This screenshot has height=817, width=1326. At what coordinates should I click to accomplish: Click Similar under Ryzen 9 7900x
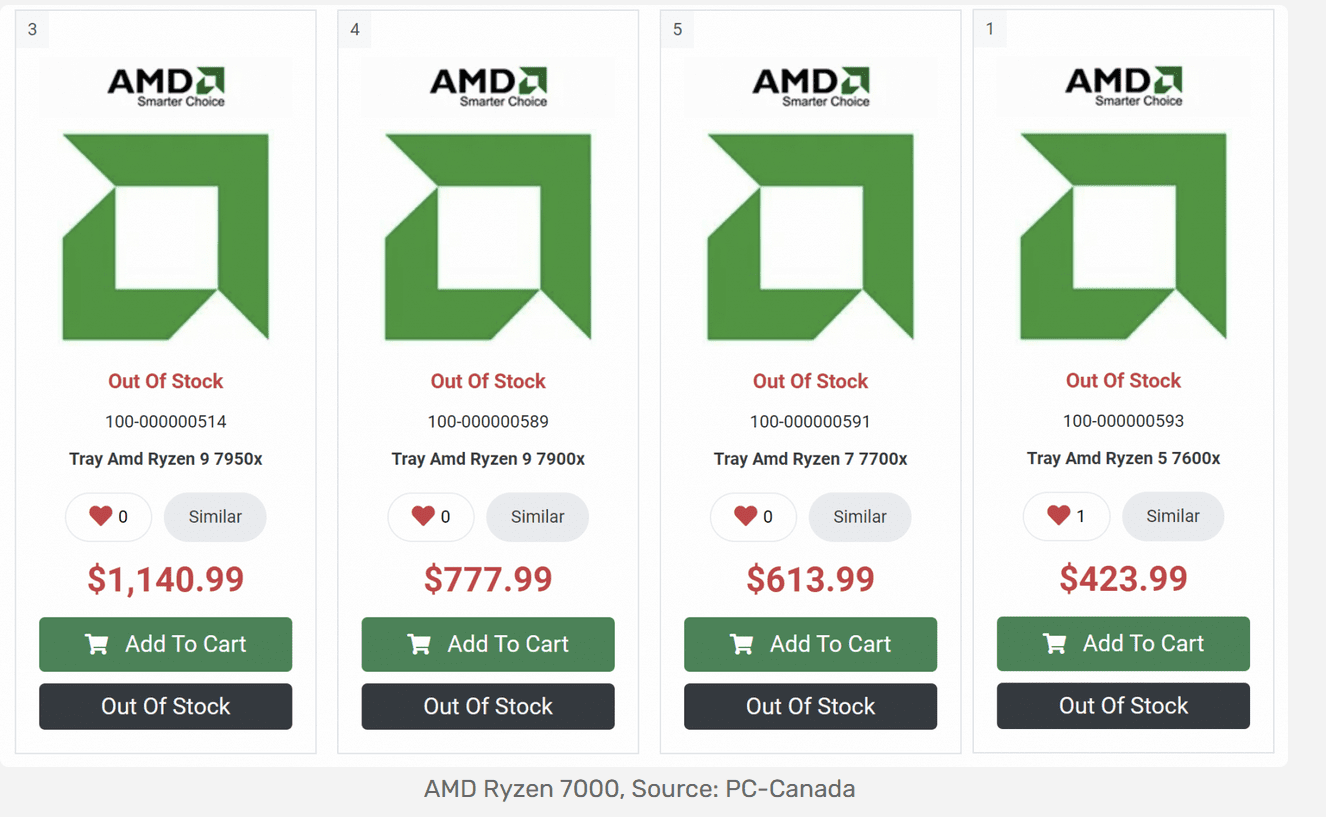(537, 517)
